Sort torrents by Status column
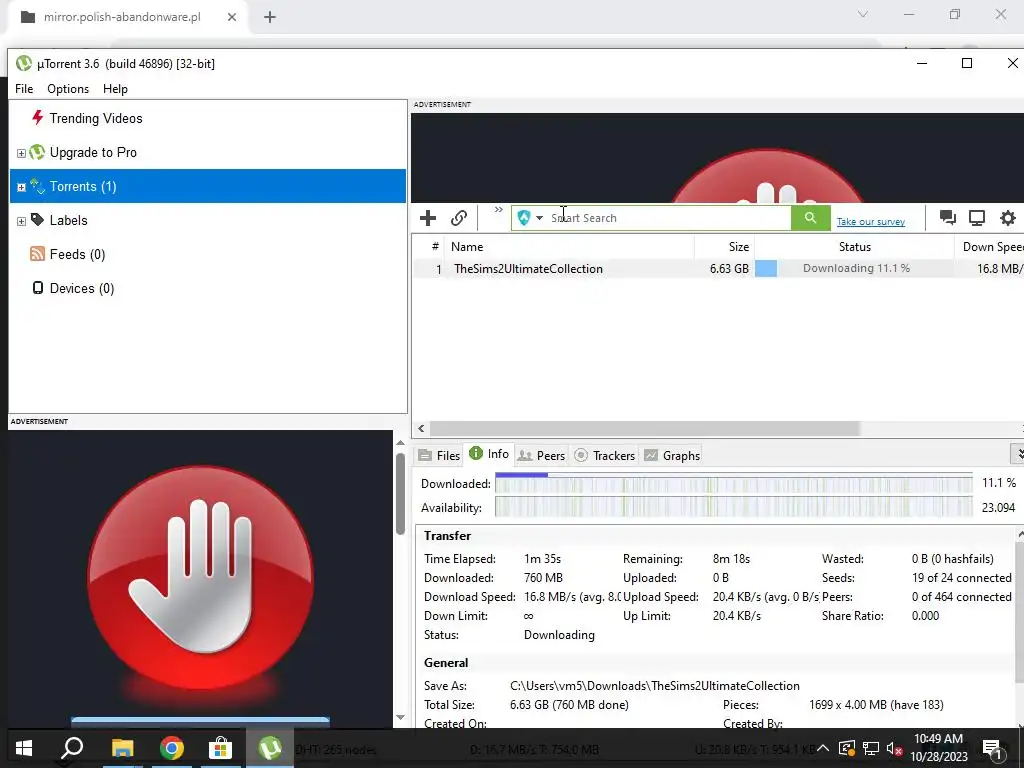1024x768 pixels. pos(854,247)
